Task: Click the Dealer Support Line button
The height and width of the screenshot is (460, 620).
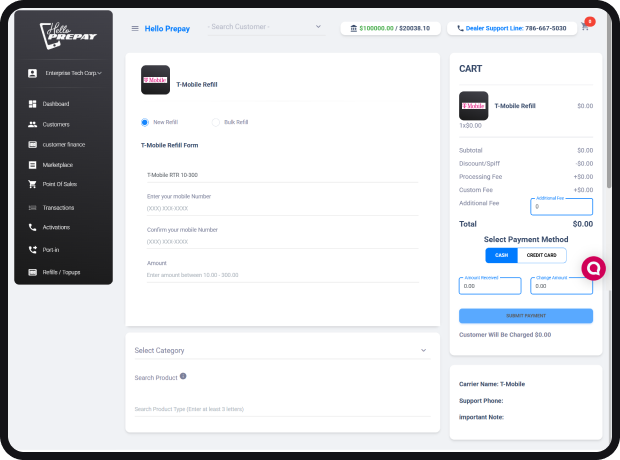Action: click(512, 28)
